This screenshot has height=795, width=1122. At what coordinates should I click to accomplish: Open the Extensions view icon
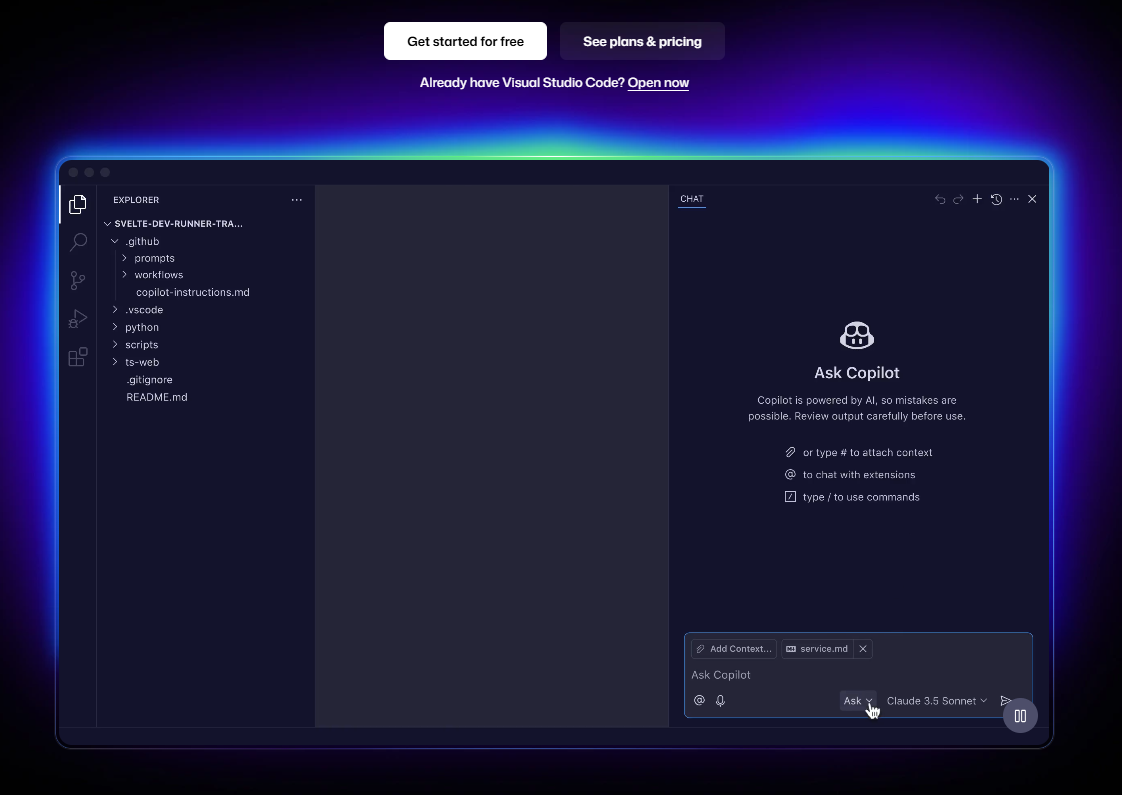coord(78,356)
